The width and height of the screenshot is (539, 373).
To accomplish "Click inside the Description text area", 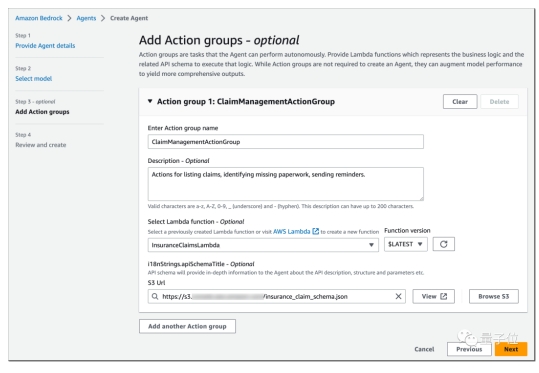I will [x=286, y=184].
